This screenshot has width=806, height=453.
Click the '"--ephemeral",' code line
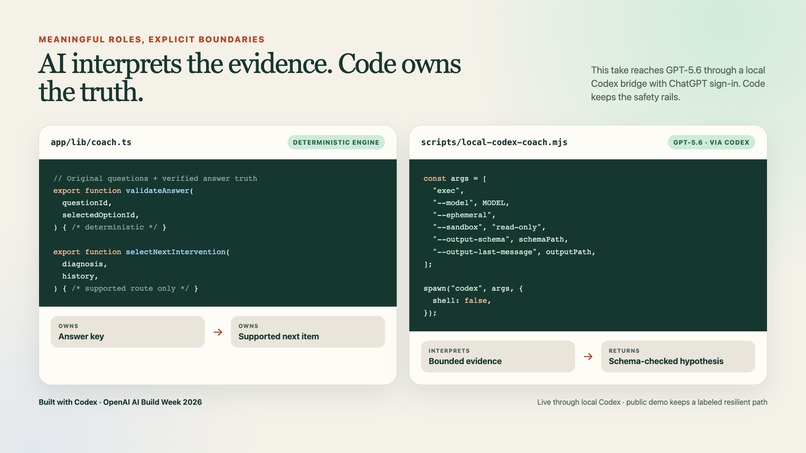[464, 215]
